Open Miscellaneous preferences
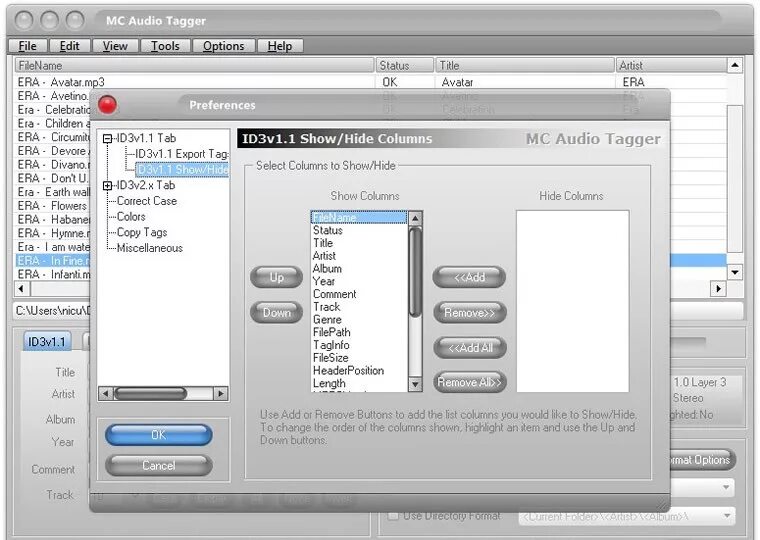 150,248
